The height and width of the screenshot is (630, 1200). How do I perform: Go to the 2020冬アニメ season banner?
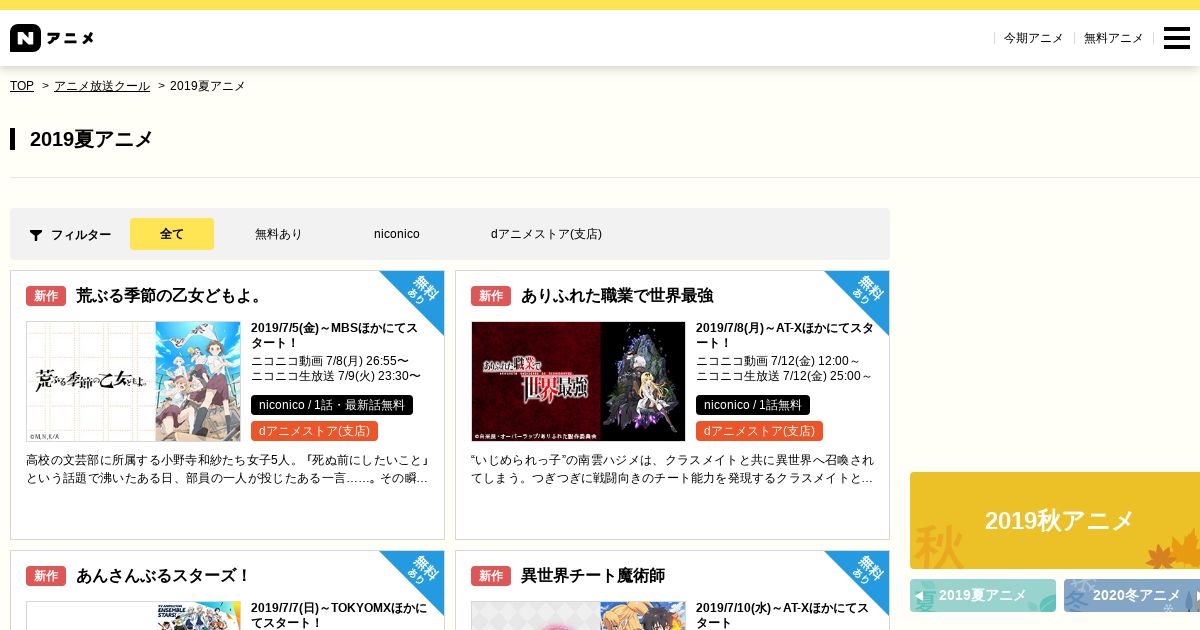[x=1132, y=596]
